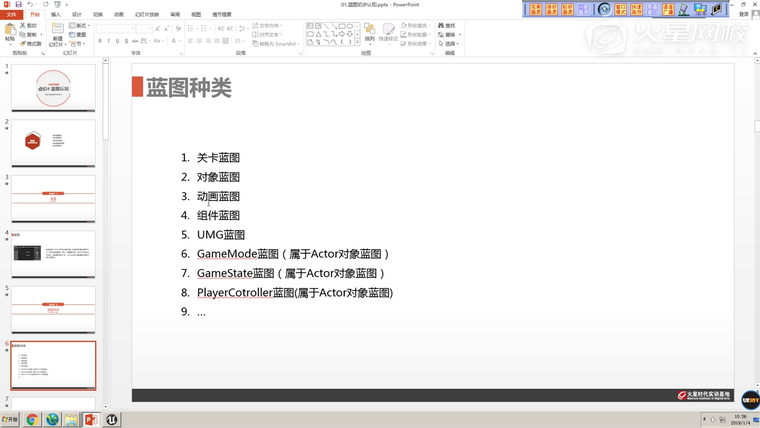Open Unreal Engine from the taskbar
Viewport: 760px width, 428px height.
(111, 419)
